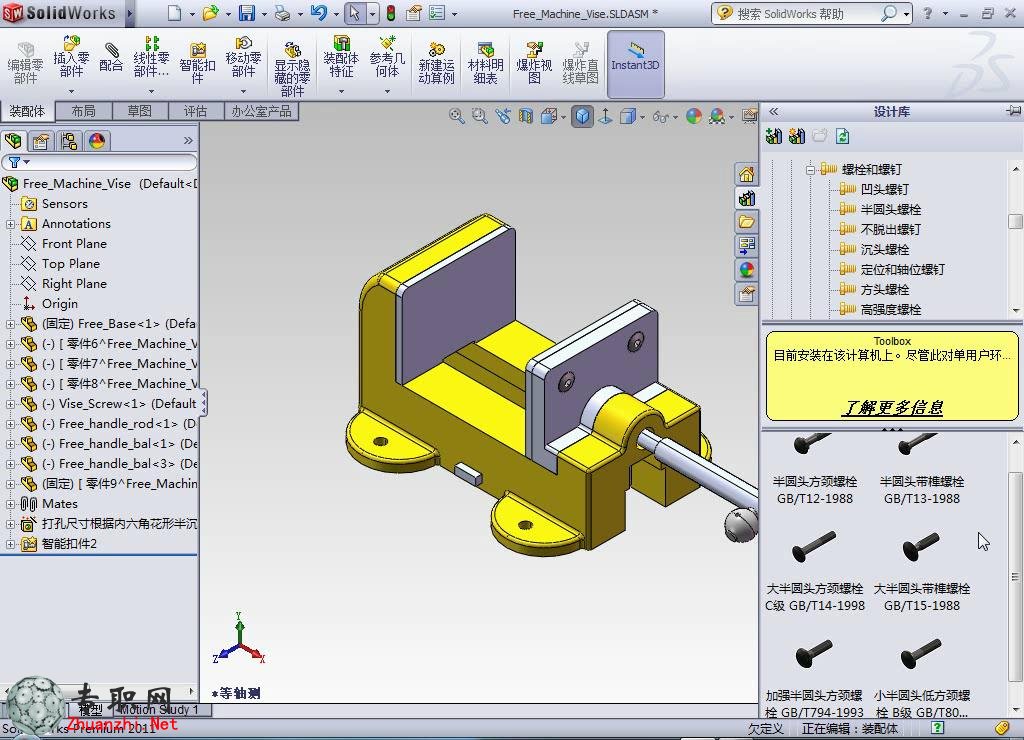Open Appearances color ball icon in task pane
Image resolution: width=1024 pixels, height=740 pixels.
[746, 269]
